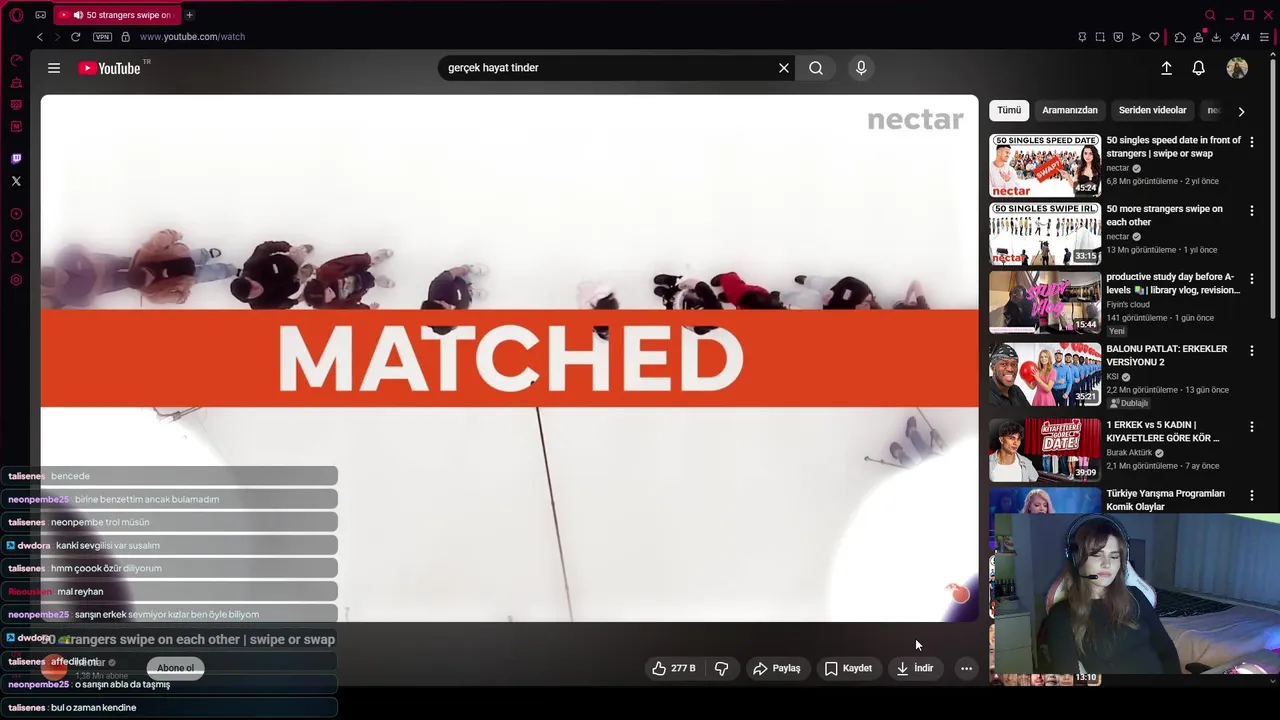The width and height of the screenshot is (1280, 720).
Task: Subscribe with 'Abone ol' button
Action: click(x=175, y=668)
